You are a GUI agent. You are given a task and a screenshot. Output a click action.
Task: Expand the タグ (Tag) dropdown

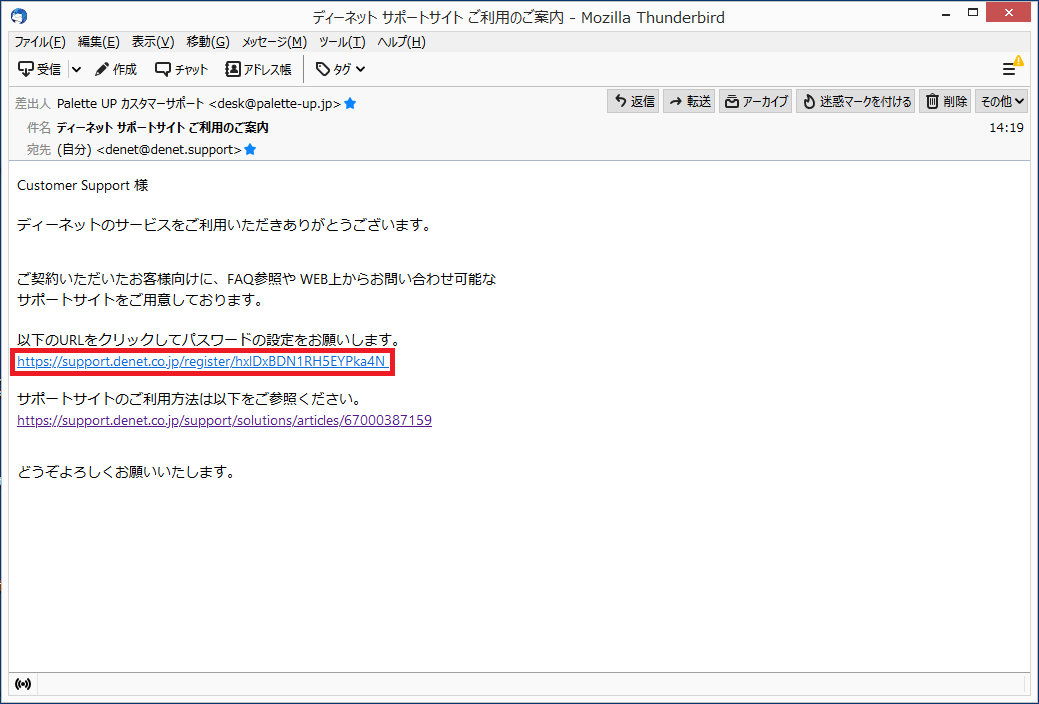click(341, 69)
